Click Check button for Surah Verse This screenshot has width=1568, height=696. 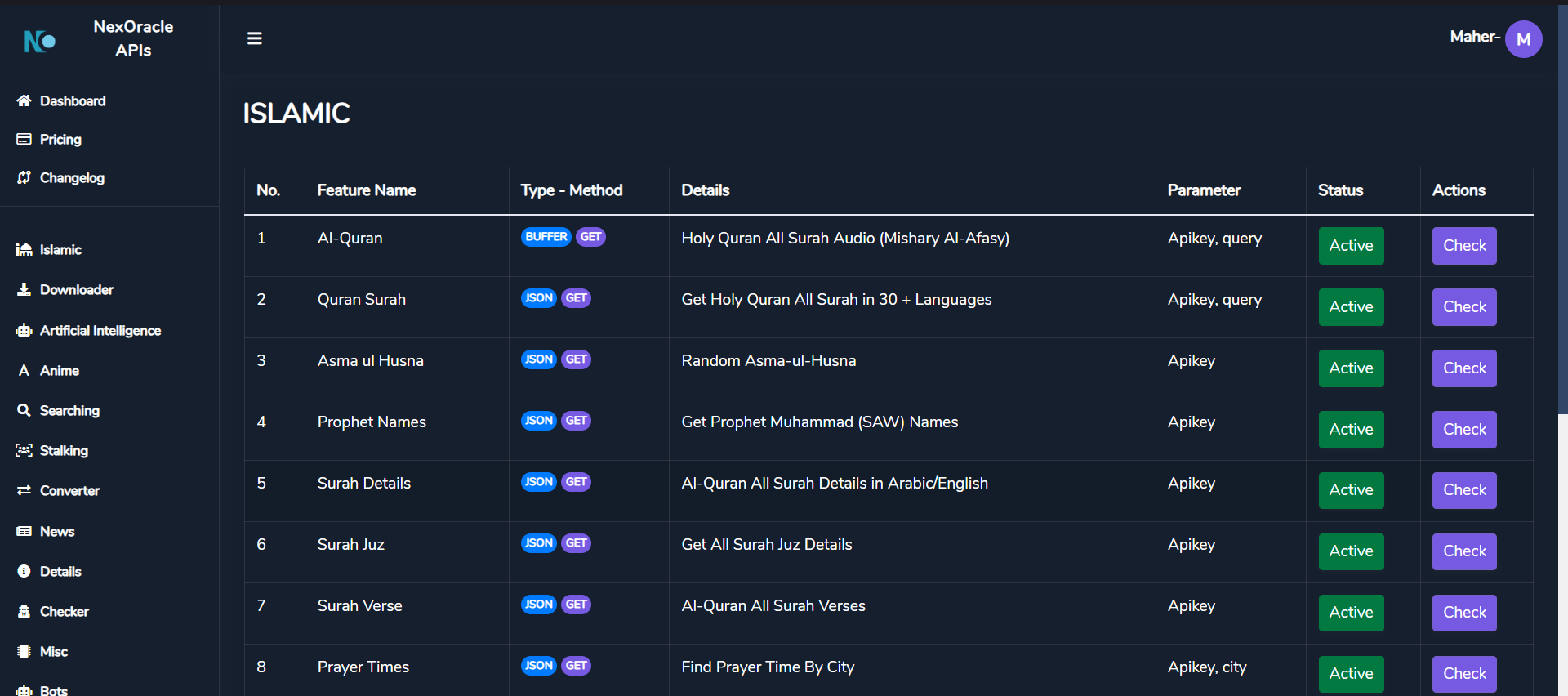1464,613
